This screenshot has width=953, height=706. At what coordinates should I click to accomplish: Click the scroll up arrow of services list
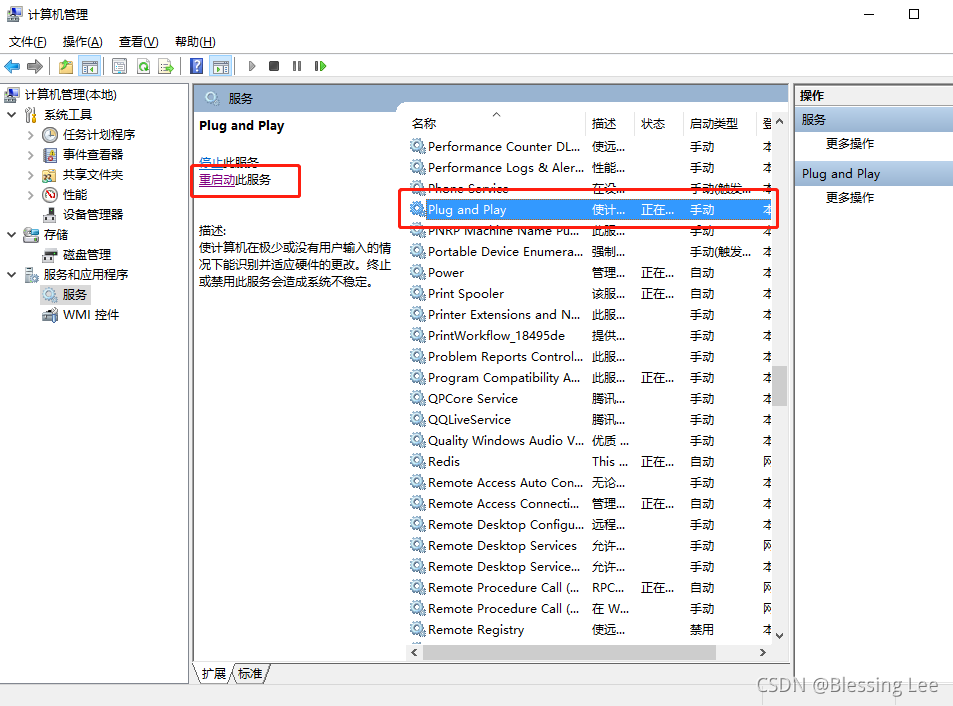click(x=780, y=122)
